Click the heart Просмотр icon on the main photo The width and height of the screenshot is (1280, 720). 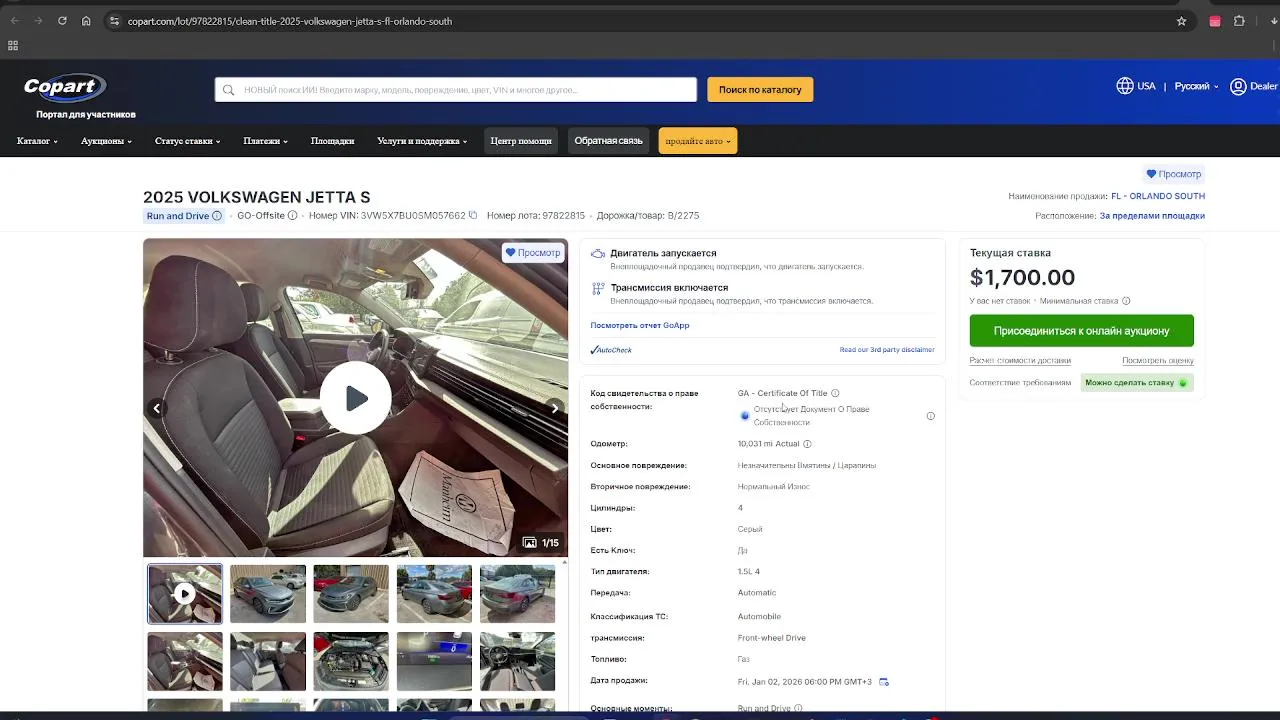[510, 253]
